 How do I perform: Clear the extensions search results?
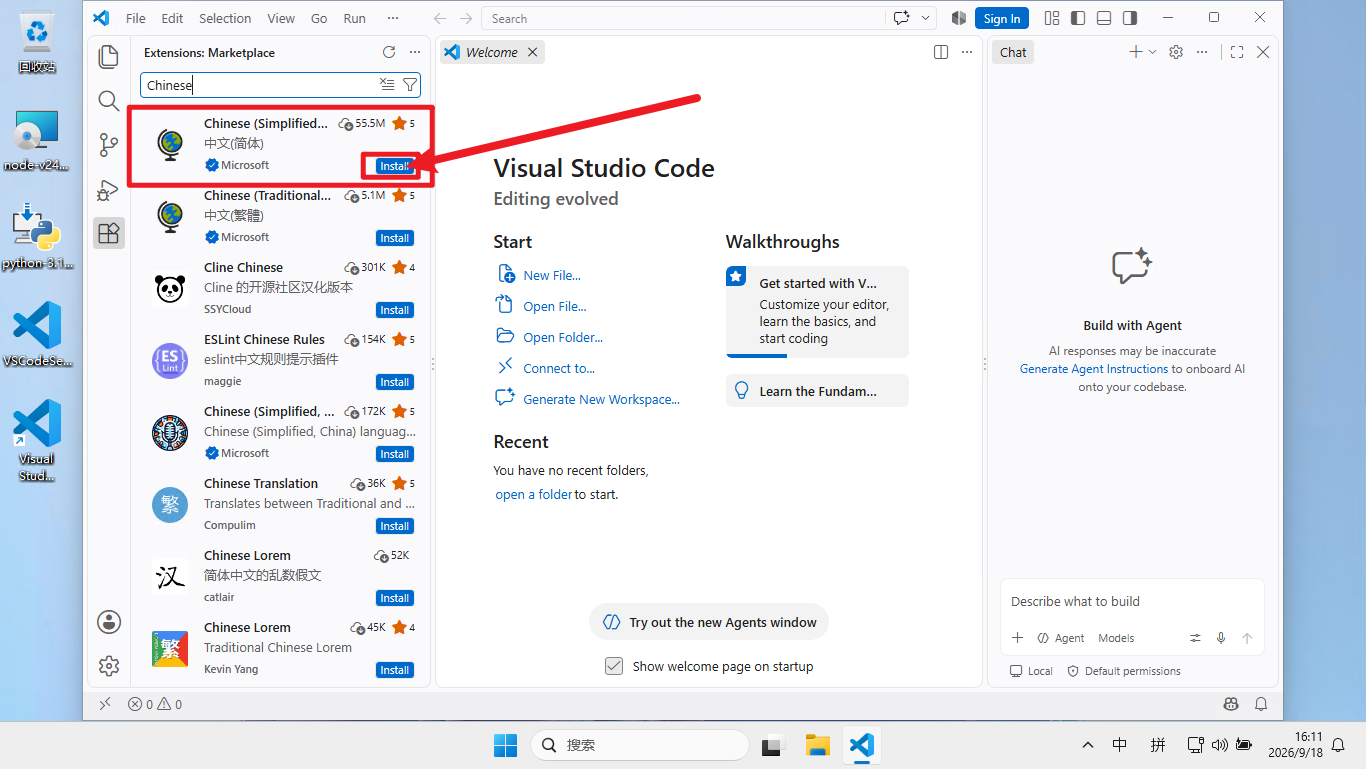click(x=387, y=85)
